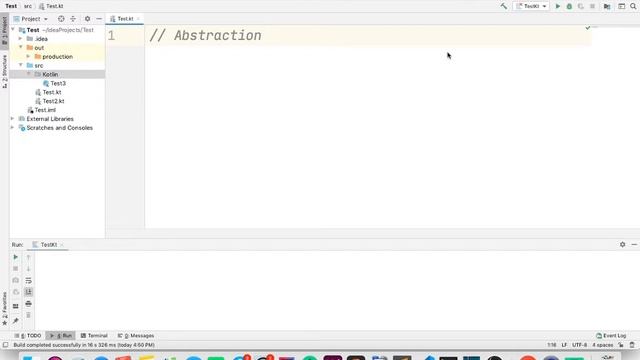Open Search Everywhere magnifier icon
Viewport: 640px width, 360px height.
click(633, 6)
